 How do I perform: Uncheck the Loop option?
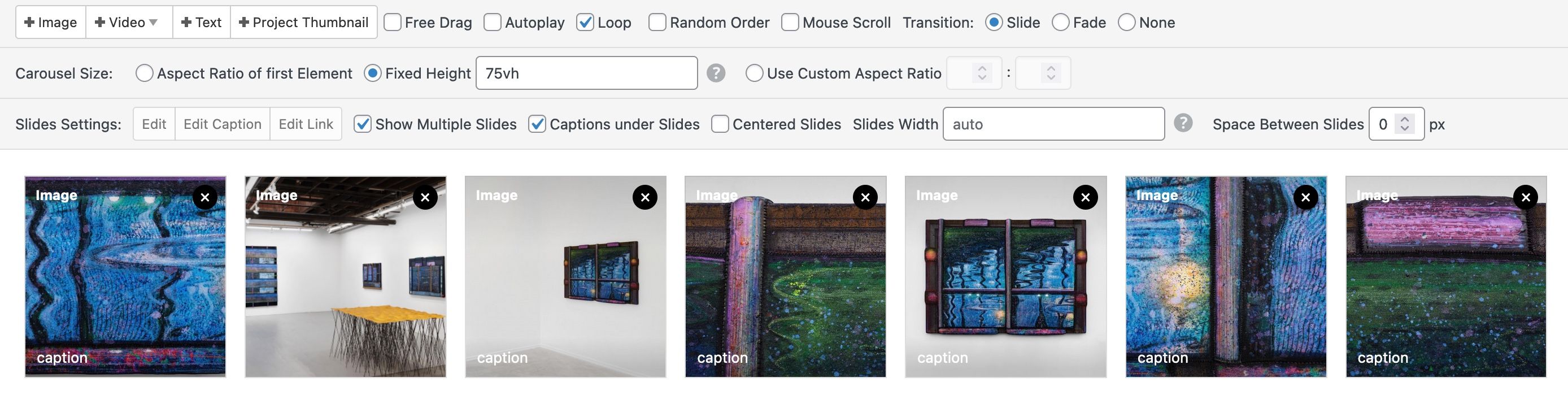click(585, 23)
